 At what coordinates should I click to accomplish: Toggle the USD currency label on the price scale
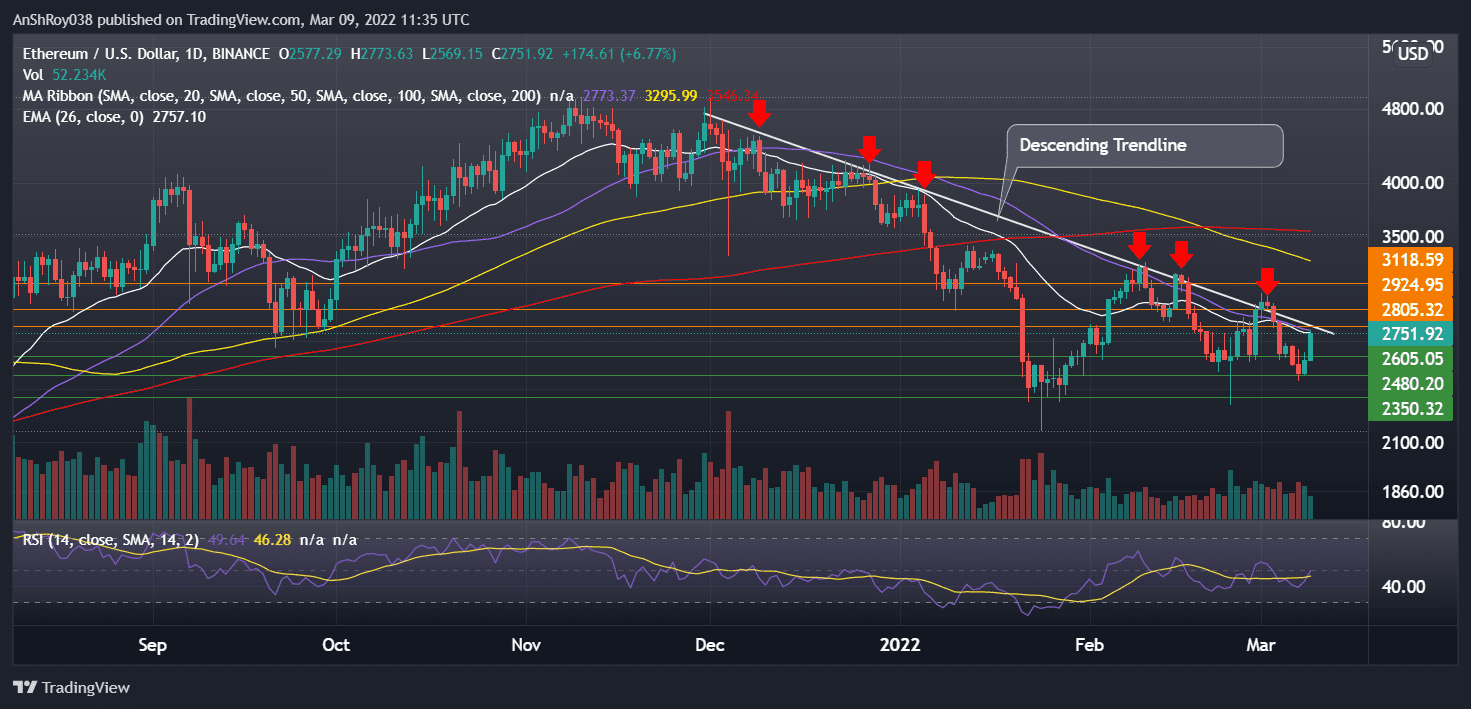pos(1411,55)
